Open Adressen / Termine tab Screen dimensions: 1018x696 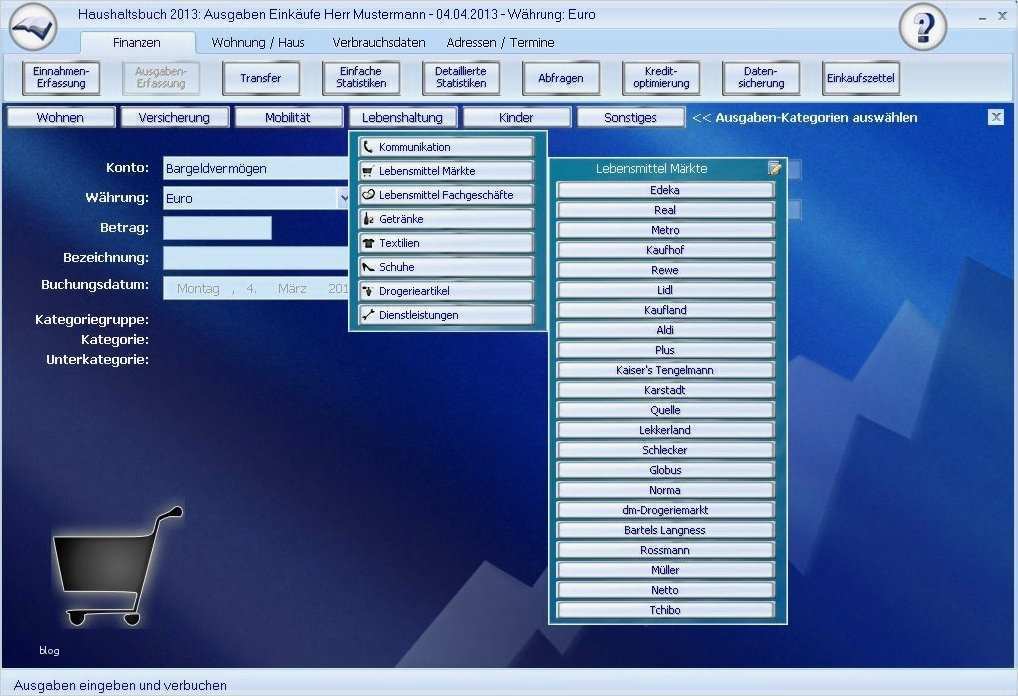coord(501,43)
